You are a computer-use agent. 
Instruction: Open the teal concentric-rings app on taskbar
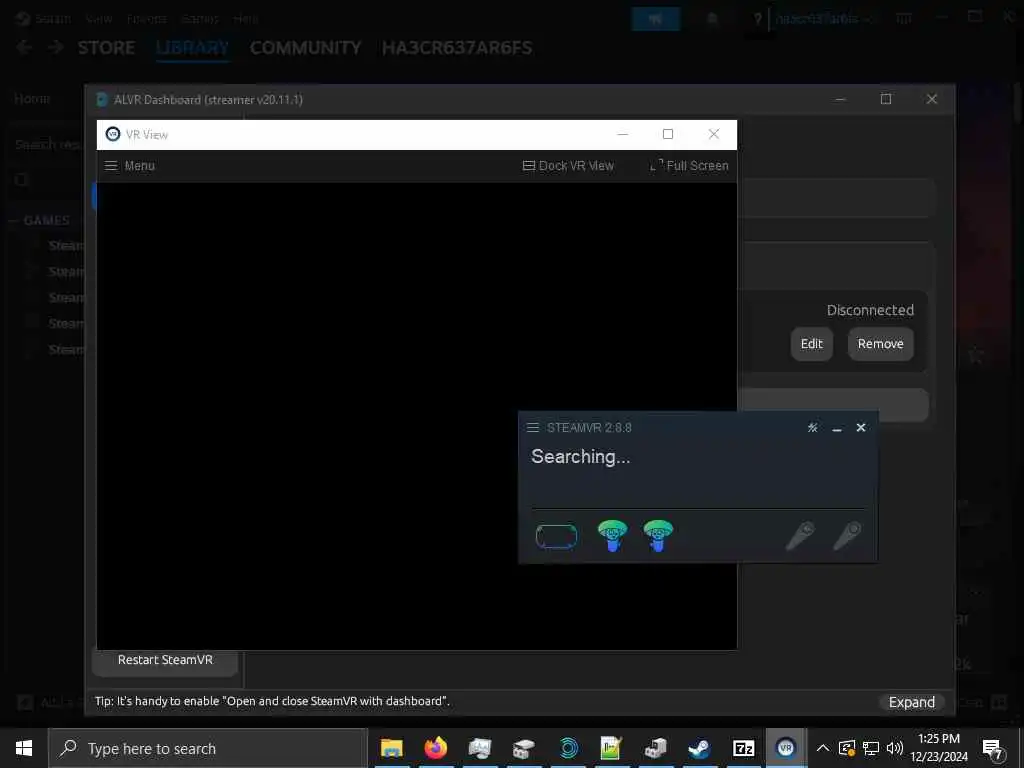568,748
